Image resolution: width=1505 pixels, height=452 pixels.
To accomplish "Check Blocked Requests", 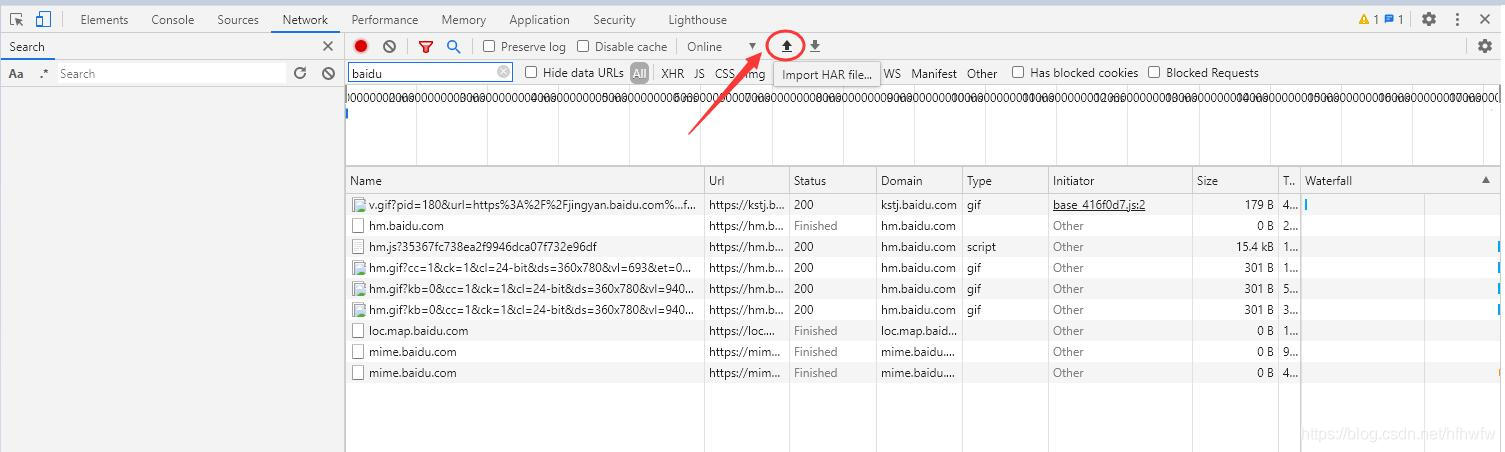I will coord(1154,72).
